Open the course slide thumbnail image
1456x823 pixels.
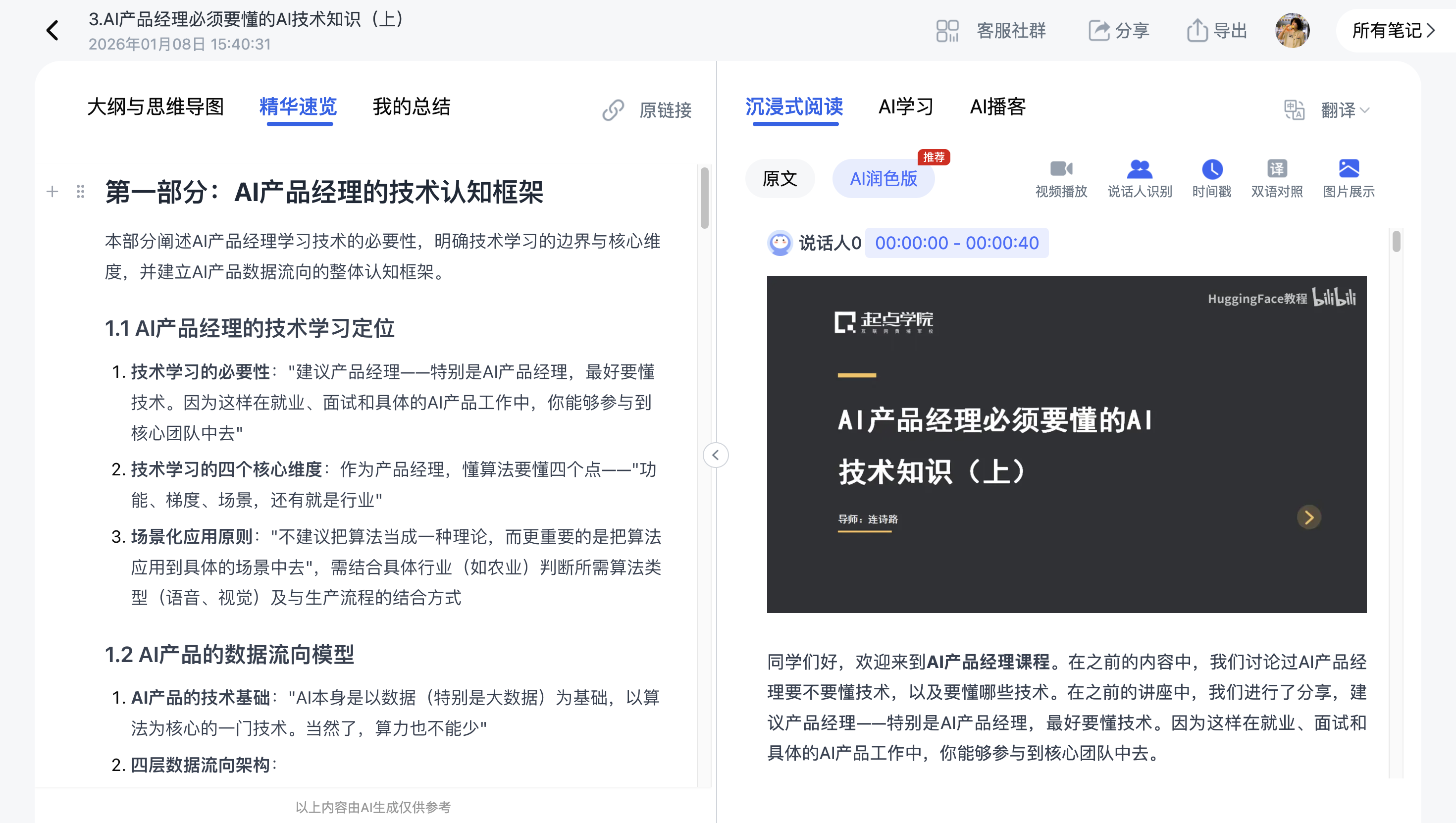1067,444
